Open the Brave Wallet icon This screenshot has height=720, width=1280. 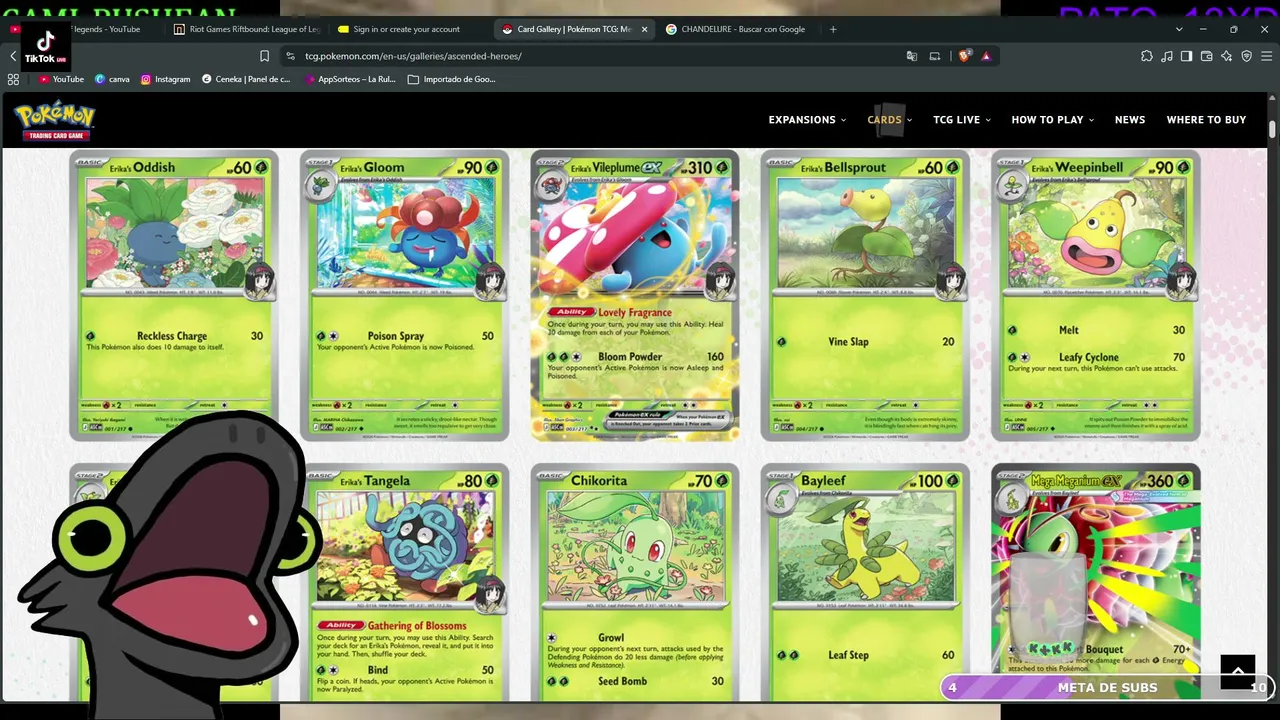pos(1206,56)
